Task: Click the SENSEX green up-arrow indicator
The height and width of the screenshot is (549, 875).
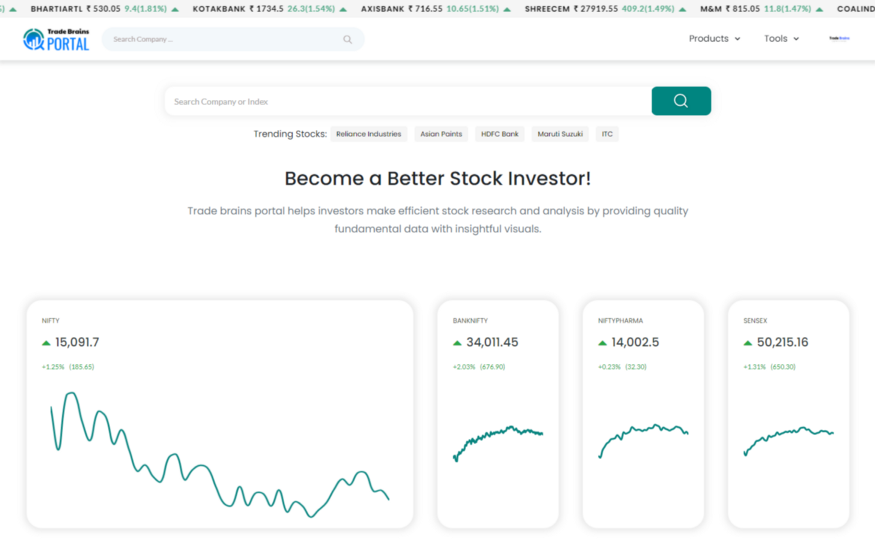Action: click(747, 343)
